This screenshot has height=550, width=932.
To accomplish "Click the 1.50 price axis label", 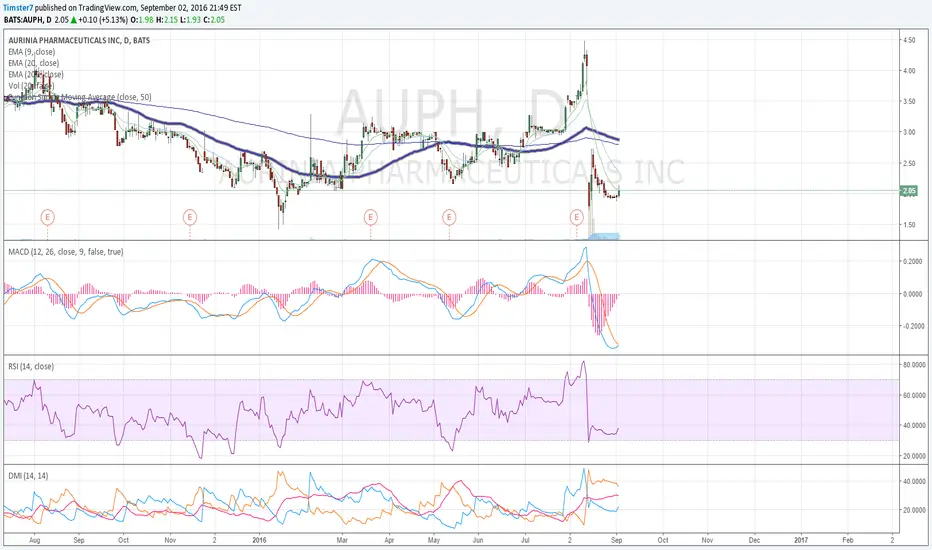I will [909, 225].
